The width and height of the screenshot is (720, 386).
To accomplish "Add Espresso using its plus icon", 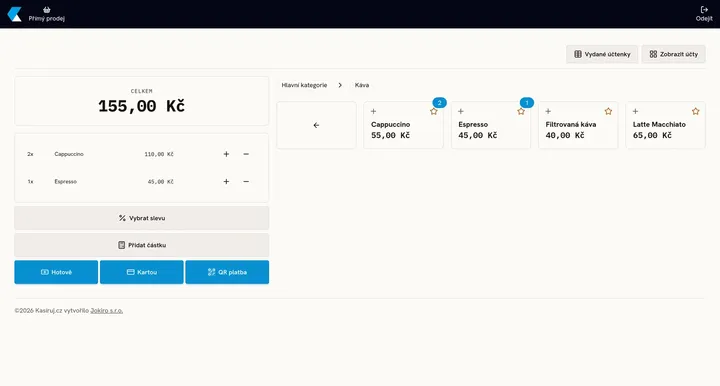I will [461, 111].
